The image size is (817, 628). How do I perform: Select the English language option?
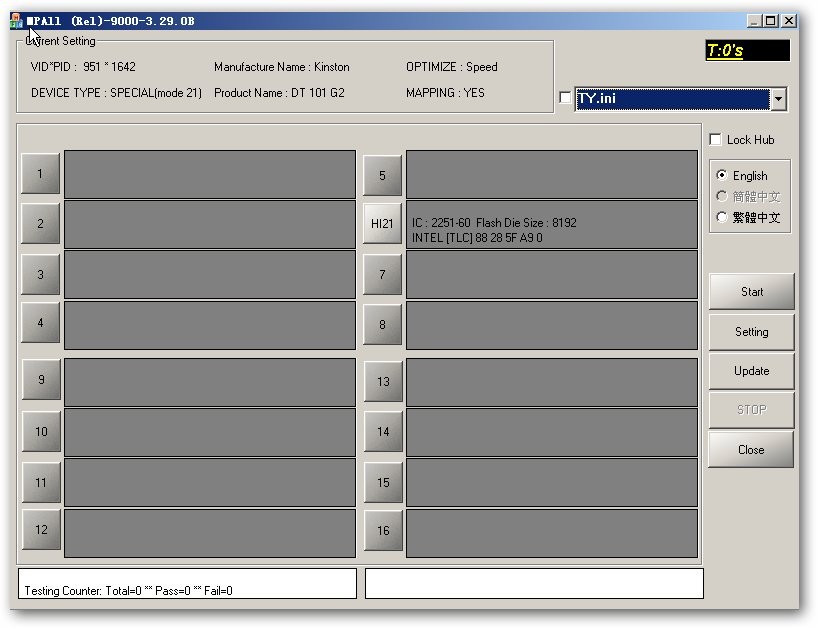point(722,176)
